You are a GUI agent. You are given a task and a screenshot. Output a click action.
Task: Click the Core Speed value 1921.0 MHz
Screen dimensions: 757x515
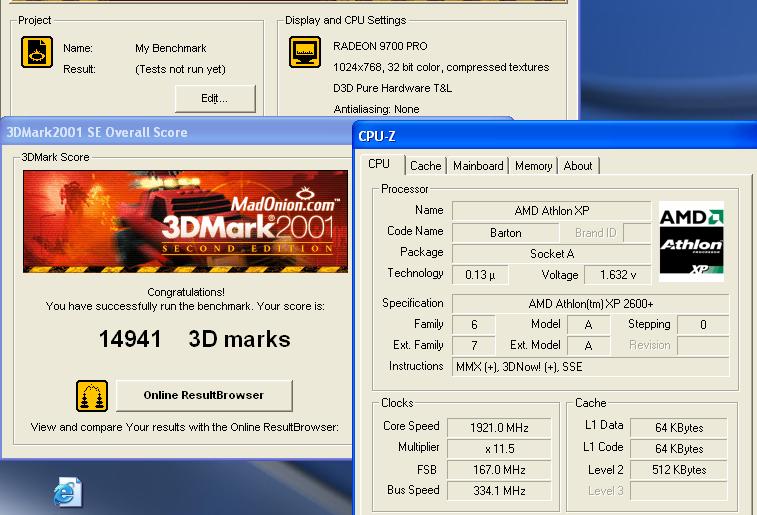tap(499, 428)
